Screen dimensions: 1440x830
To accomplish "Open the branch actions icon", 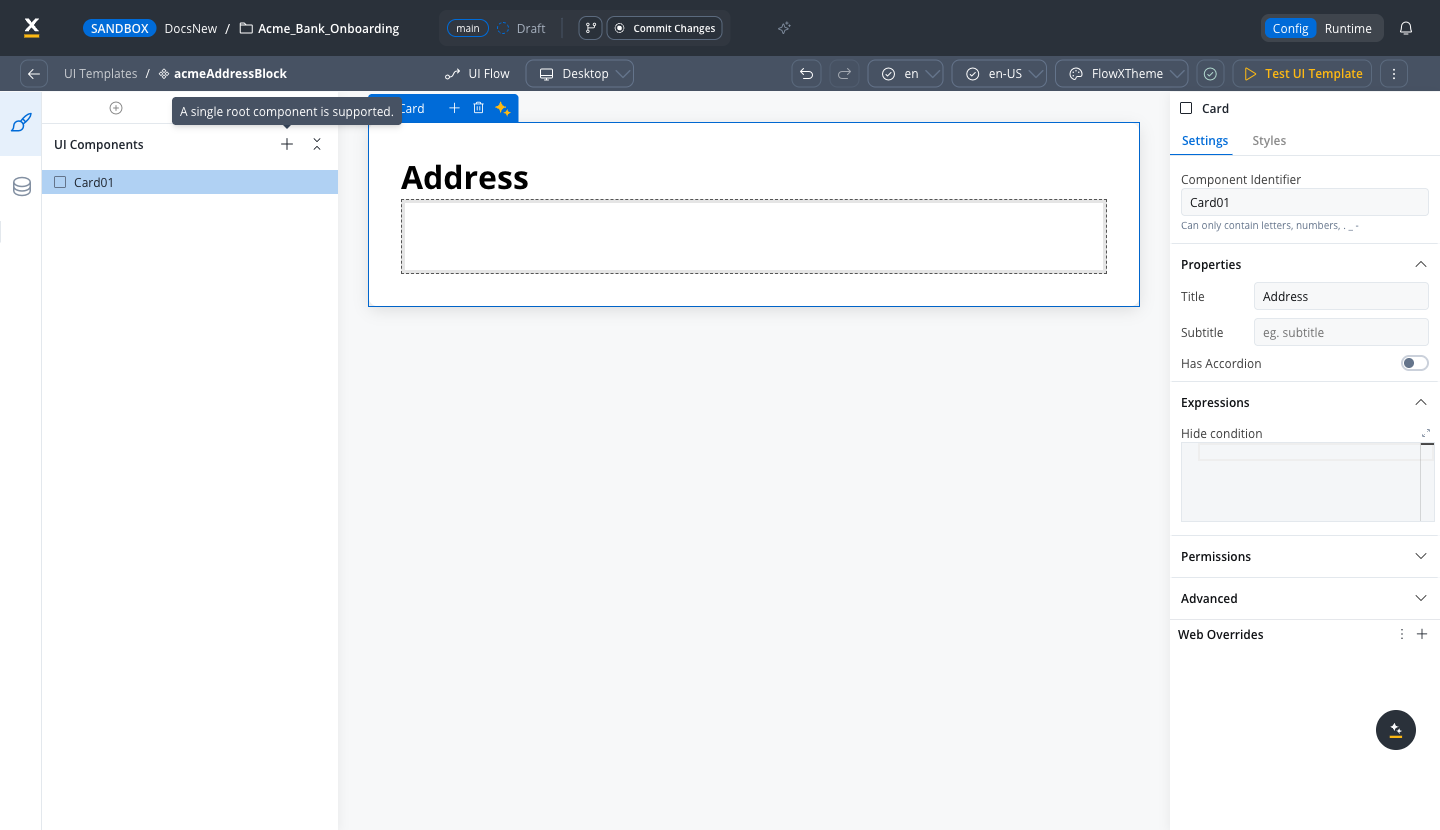I will point(590,28).
